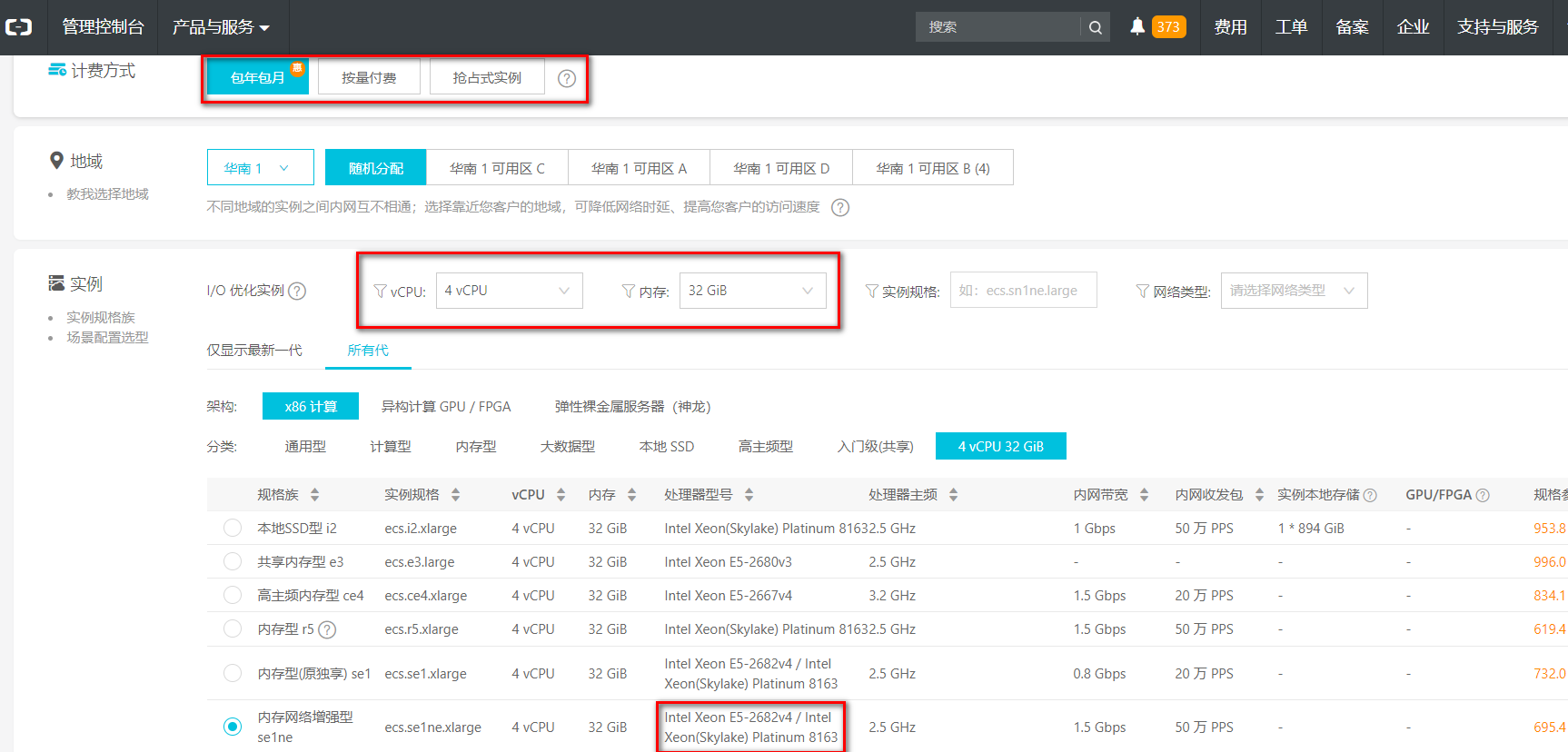Select 大数据型 category
This screenshot has height=752, width=1568.
click(568, 447)
